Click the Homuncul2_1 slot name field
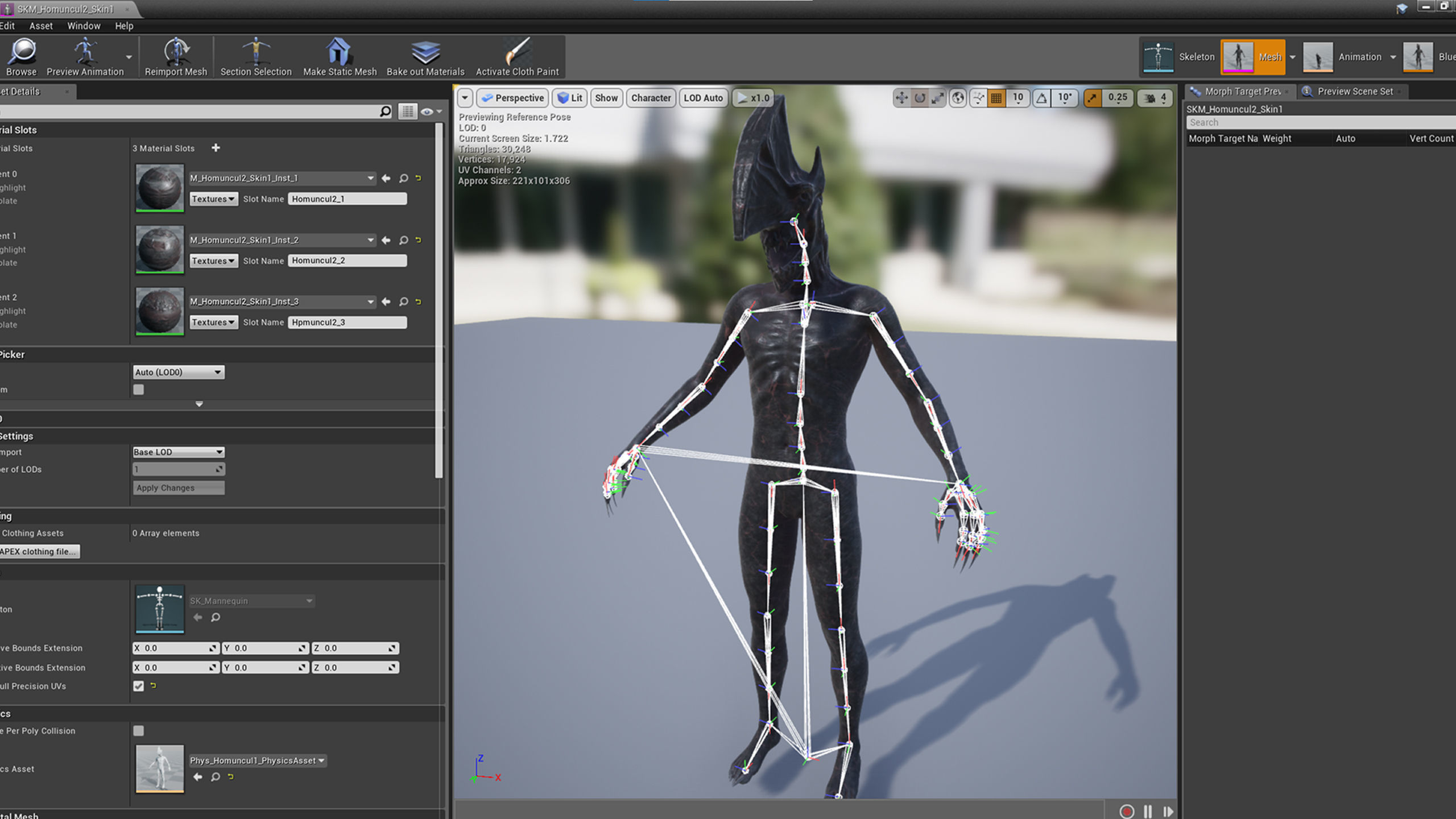 348,198
